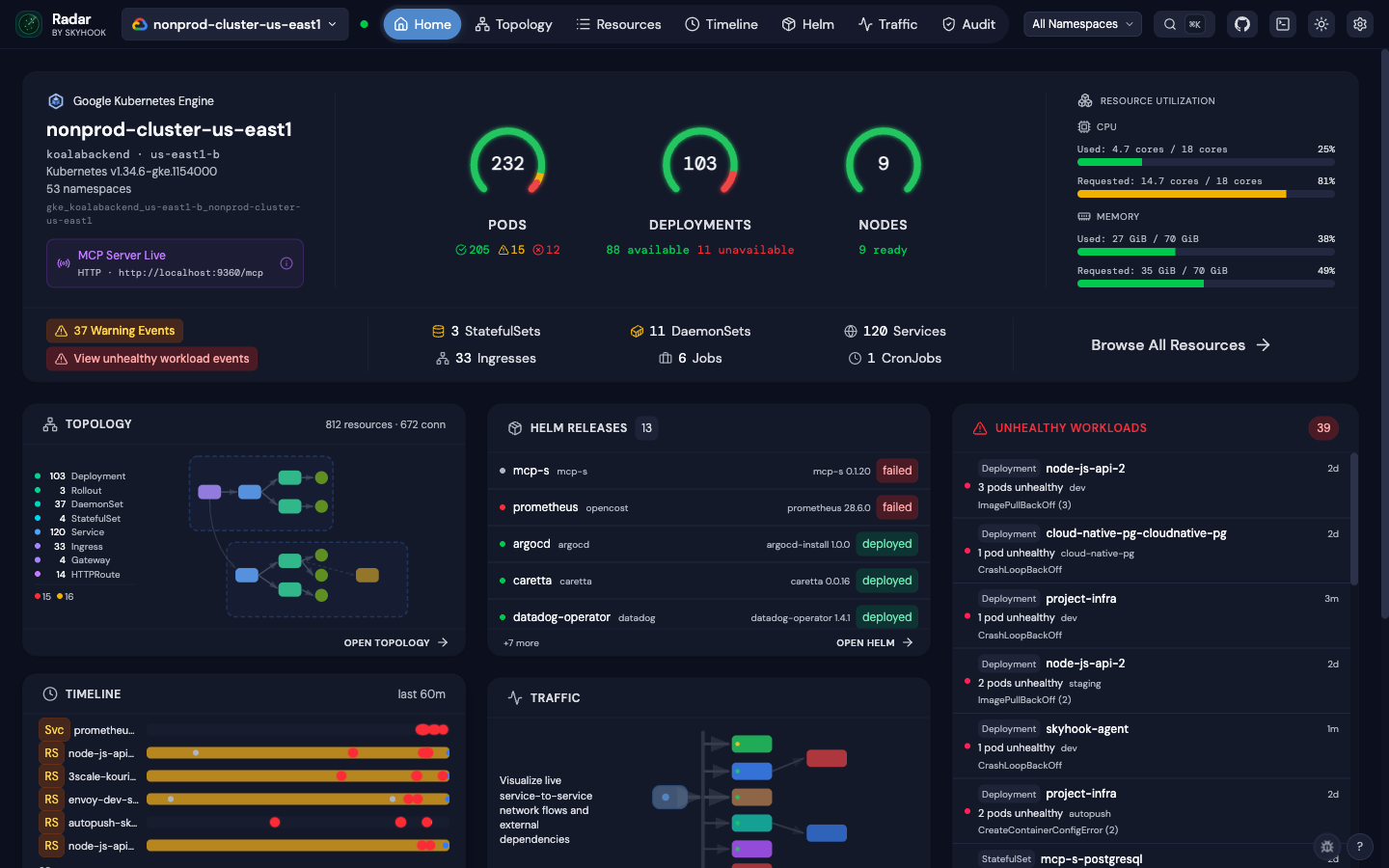This screenshot has width=1389, height=868.
Task: Click the Radar by Skyhook logo
Action: [62, 24]
